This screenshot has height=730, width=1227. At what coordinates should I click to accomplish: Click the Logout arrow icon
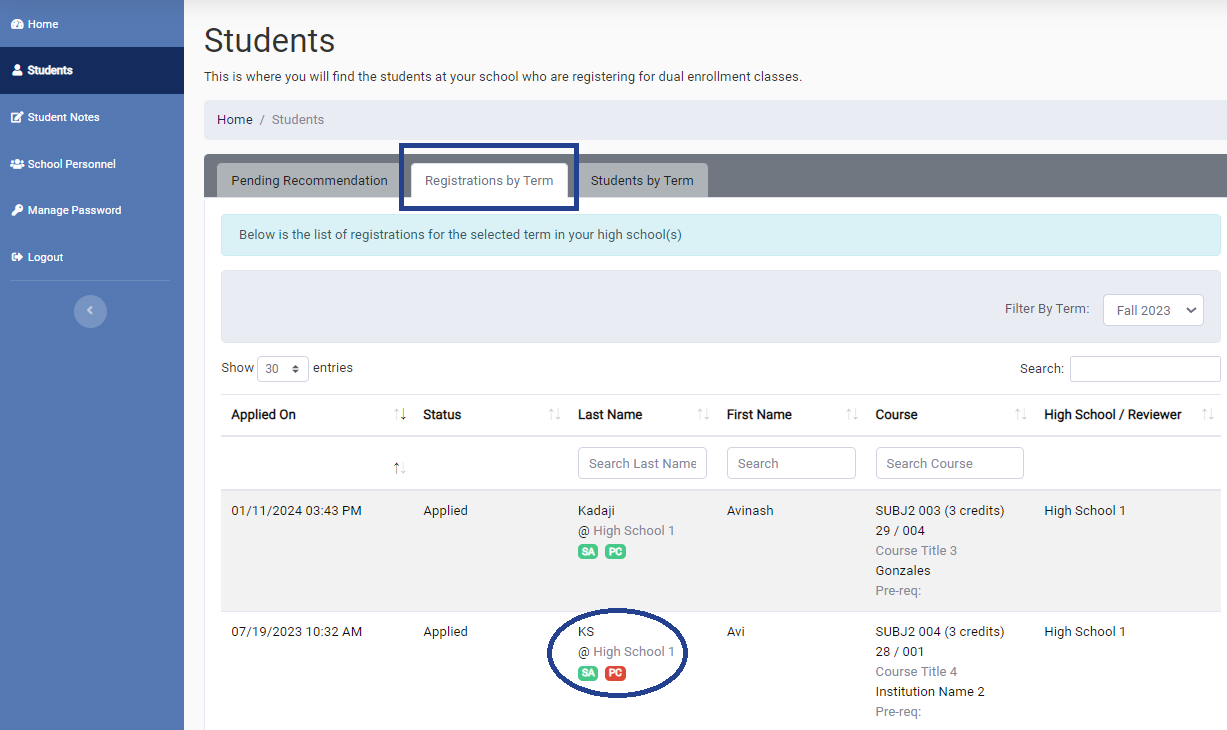(x=17, y=257)
